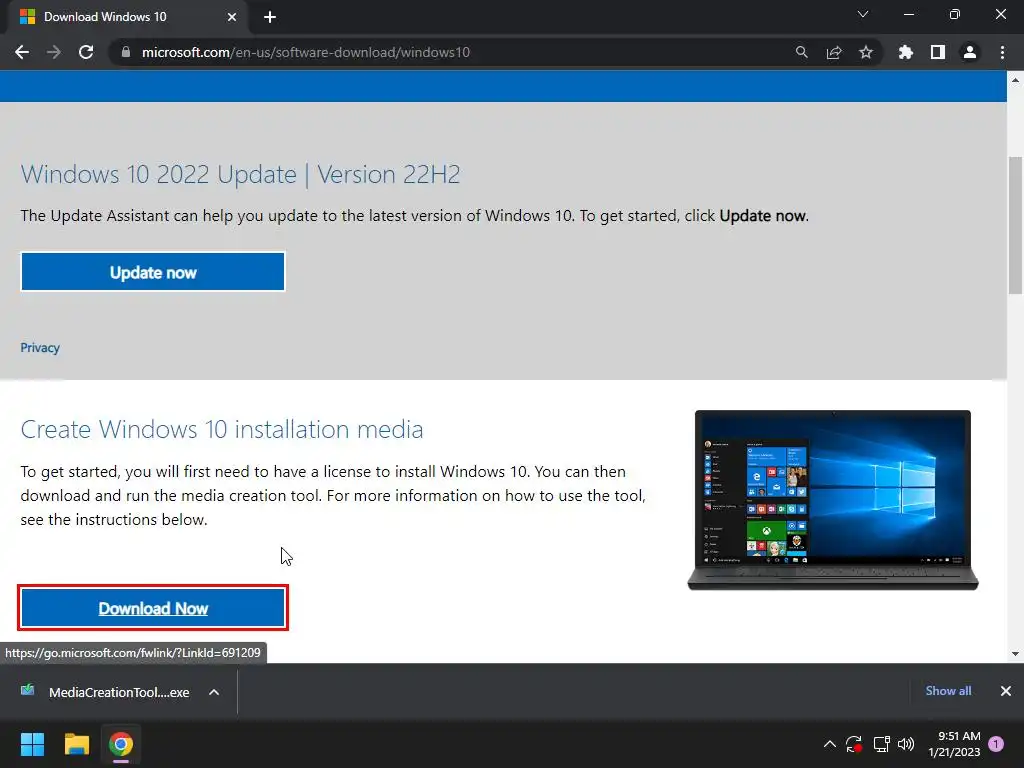Click the Download Now button
The height and width of the screenshot is (768, 1024).
[153, 608]
